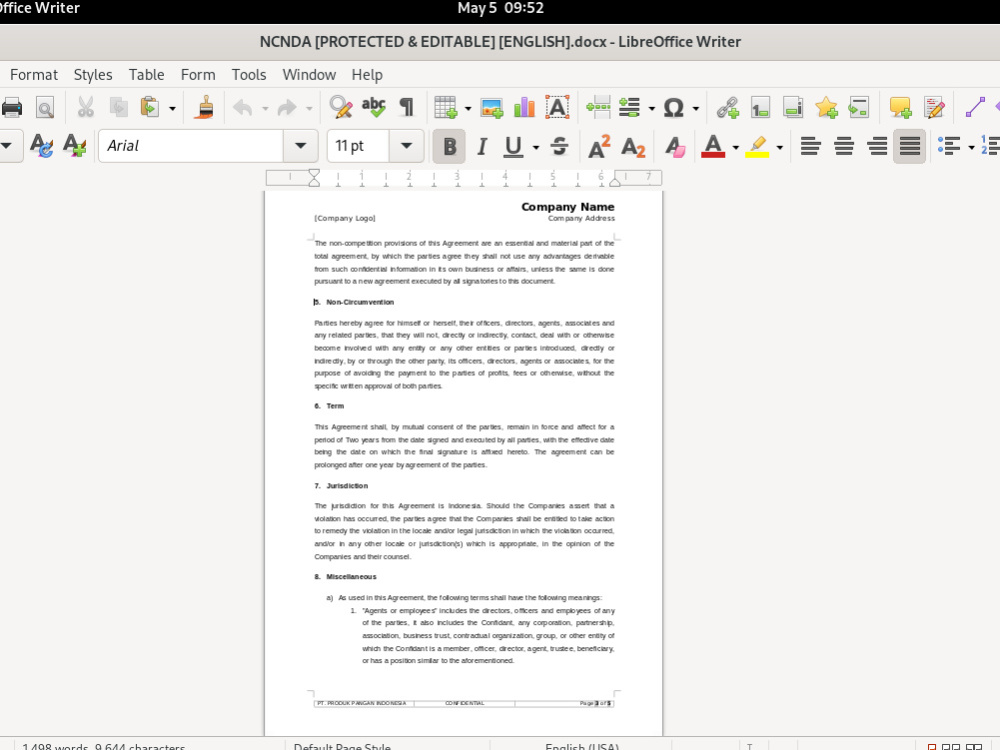This screenshot has height=750, width=1000.
Task: Toggle Superscript formatting
Action: tap(599, 147)
